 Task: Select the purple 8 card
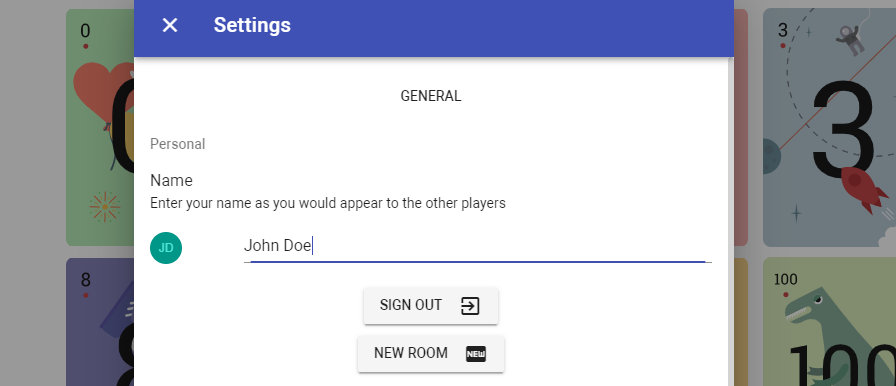tap(101, 321)
